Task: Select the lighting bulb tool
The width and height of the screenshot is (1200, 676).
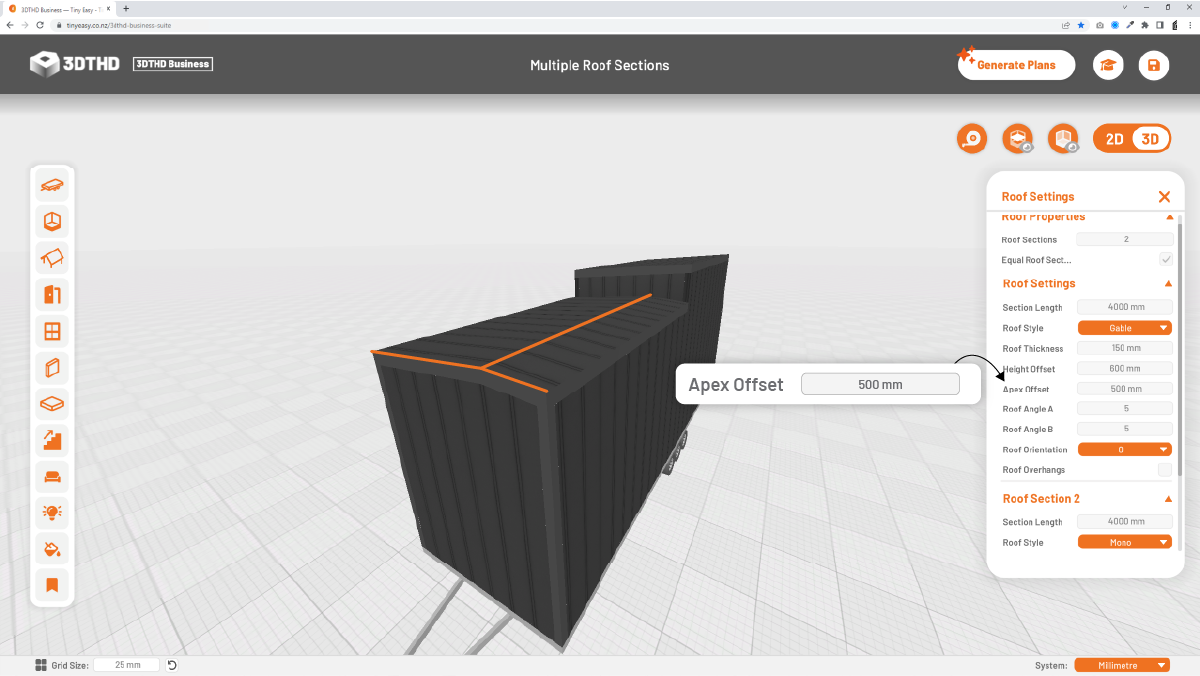Action: click(53, 512)
